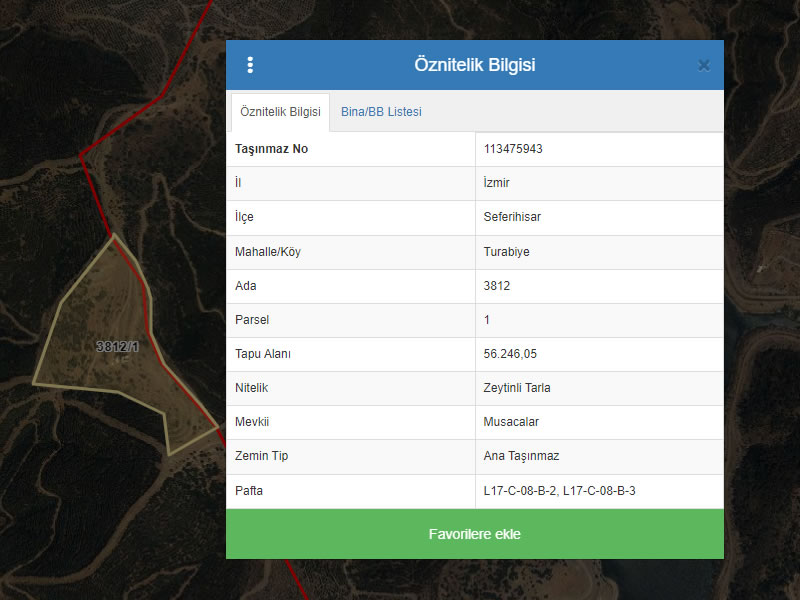Select the Öznitelik Bilgisi tab
Viewport: 800px width, 600px height.
(280, 112)
